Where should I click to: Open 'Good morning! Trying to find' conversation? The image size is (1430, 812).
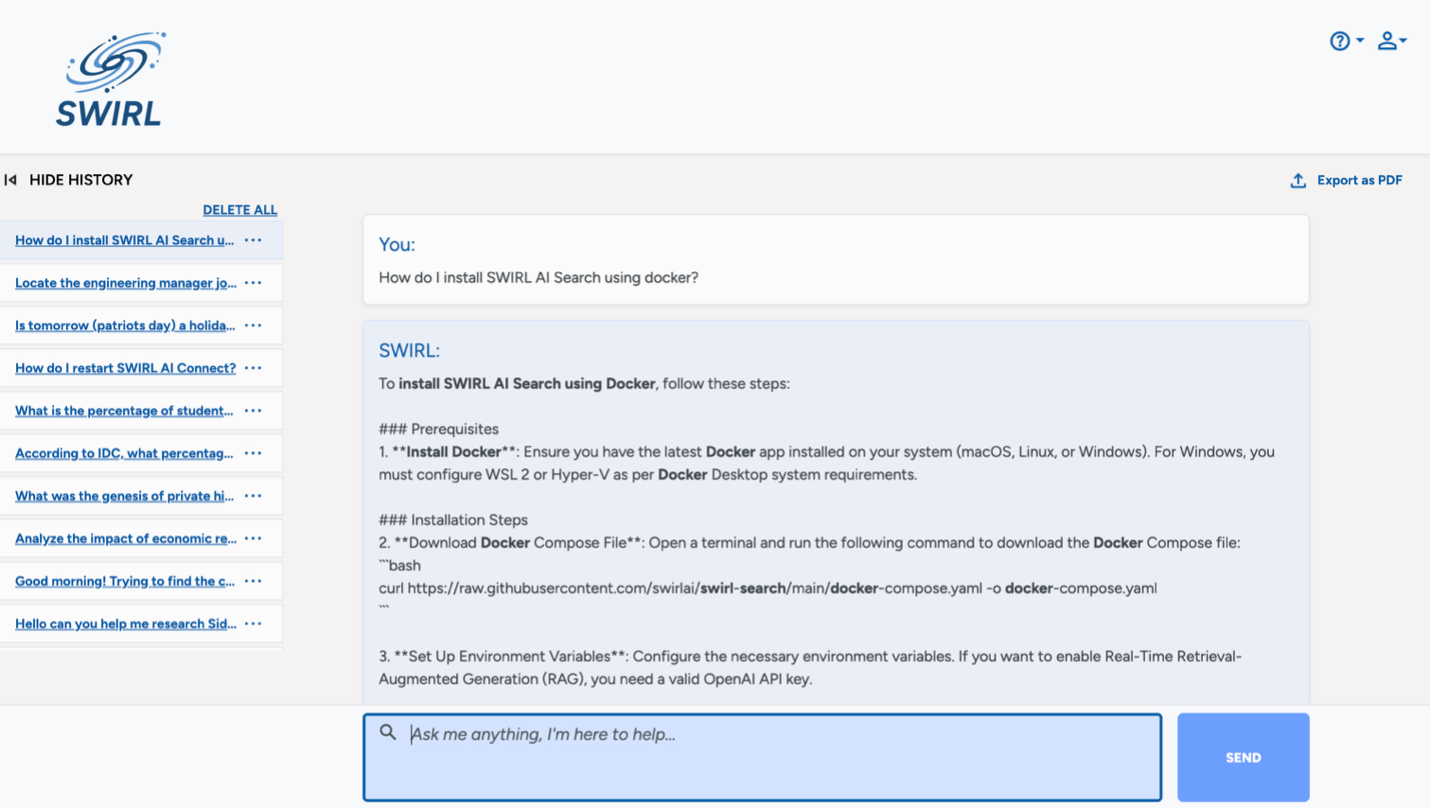click(125, 581)
